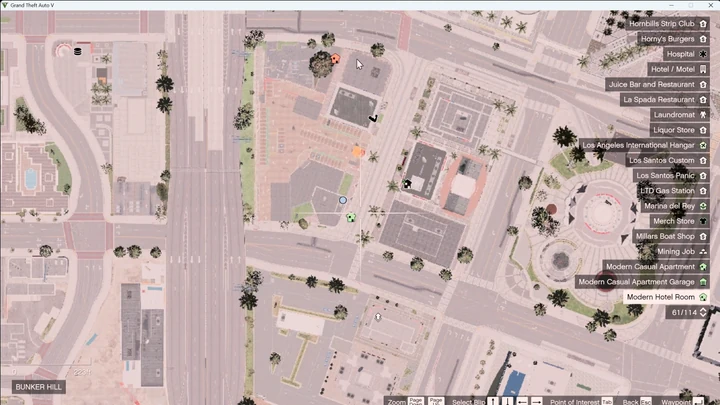The width and height of the screenshot is (720, 405).
Task: Click the BUNKER HILL location label
Action: point(39,387)
